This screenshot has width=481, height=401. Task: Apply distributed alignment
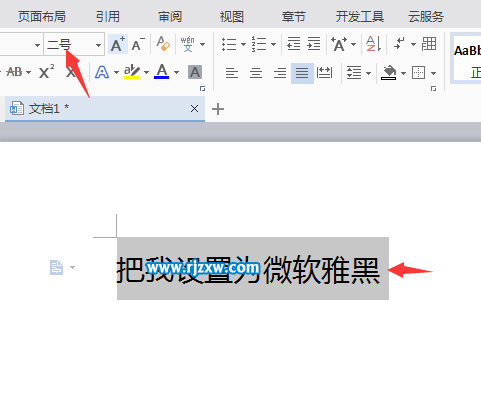324,73
